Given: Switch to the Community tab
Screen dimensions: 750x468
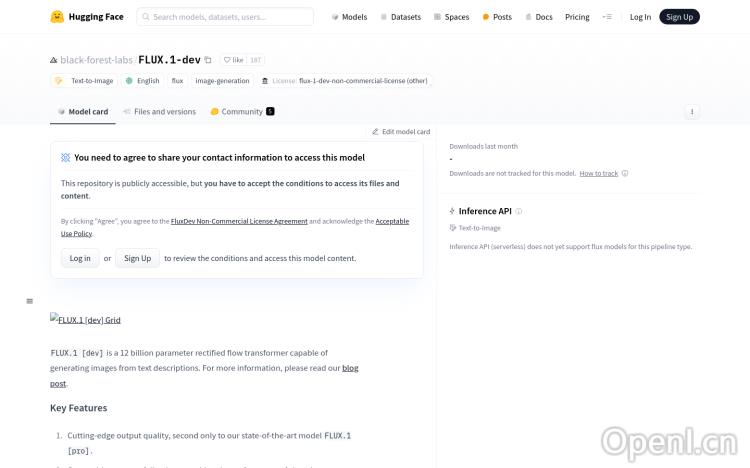Looking at the screenshot, I should pos(242,111).
